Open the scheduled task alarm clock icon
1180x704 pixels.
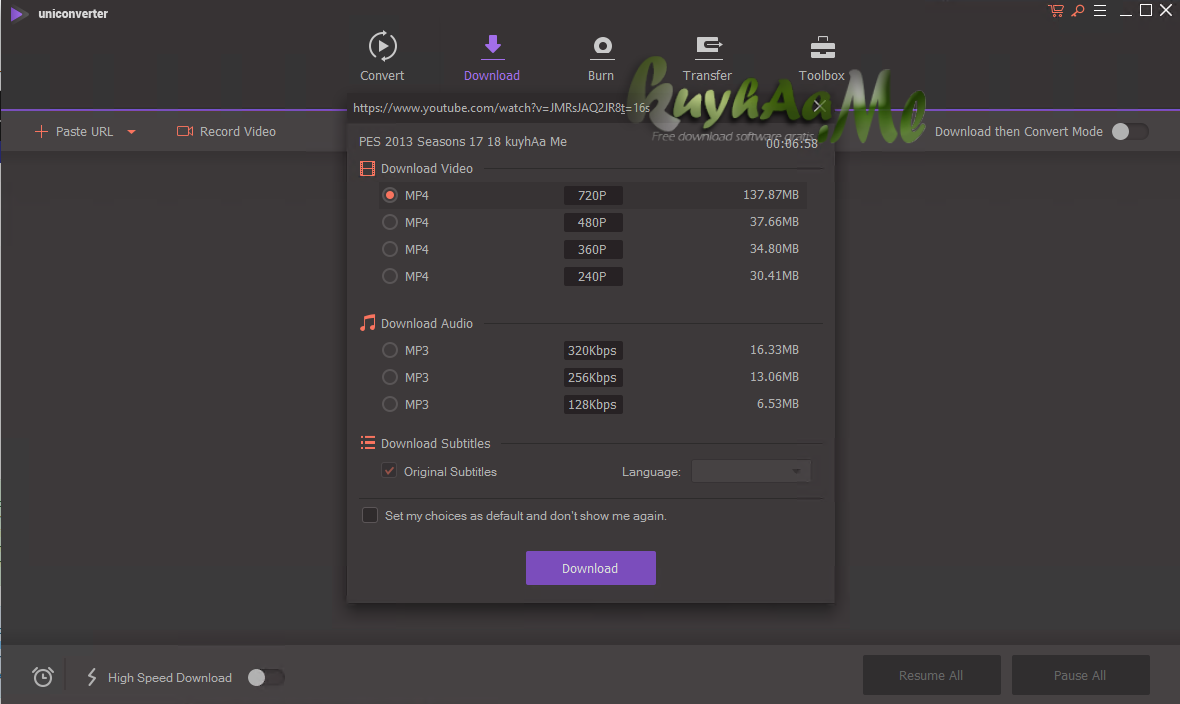tap(43, 677)
